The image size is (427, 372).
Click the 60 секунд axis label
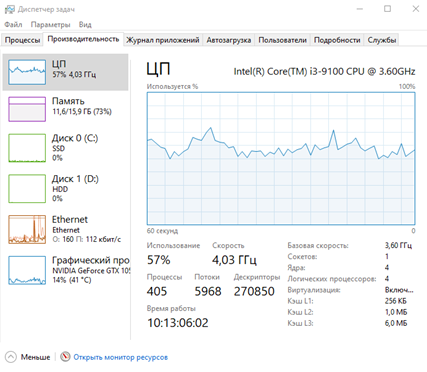[x=162, y=231]
